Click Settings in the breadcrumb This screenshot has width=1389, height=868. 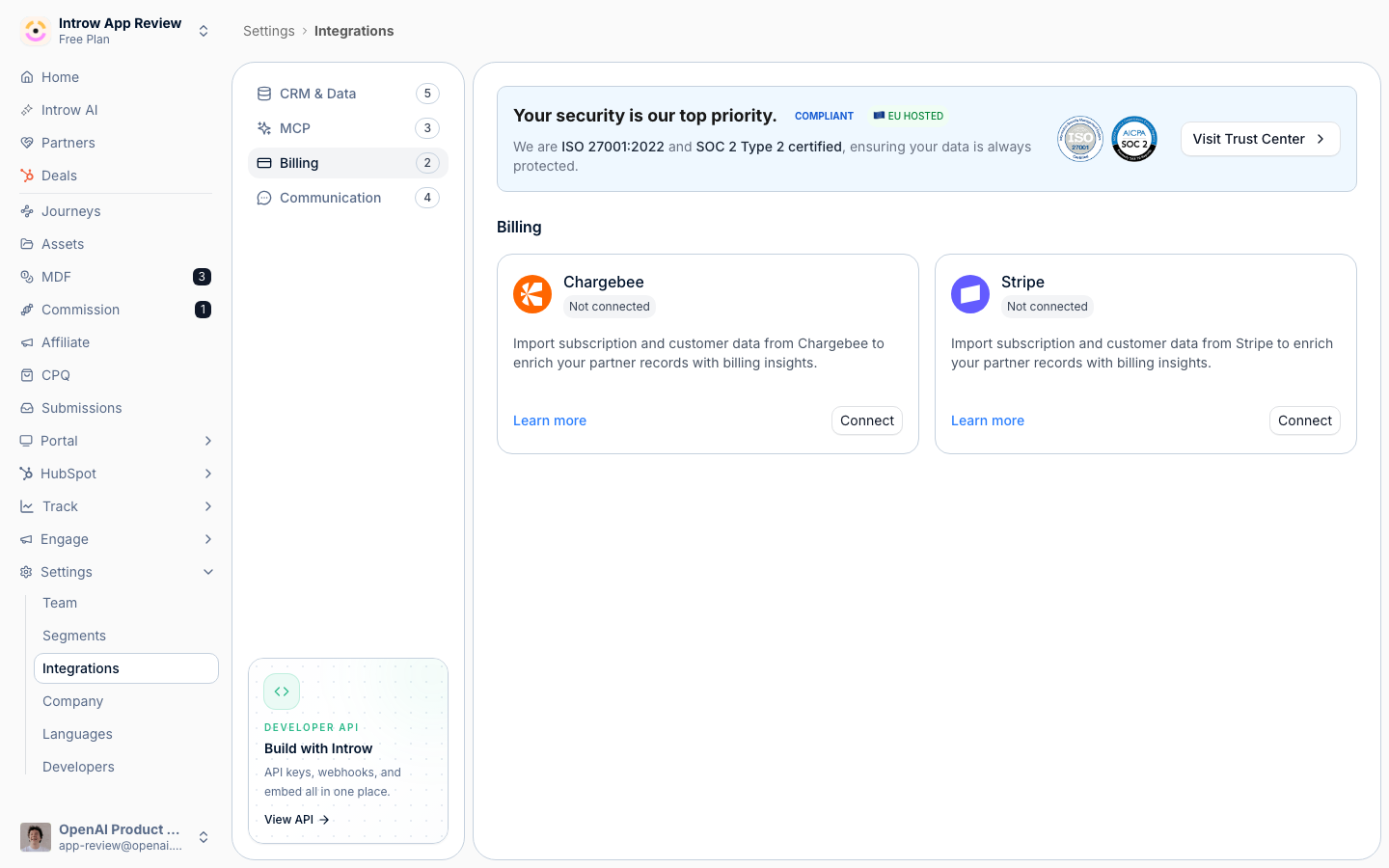(x=269, y=31)
